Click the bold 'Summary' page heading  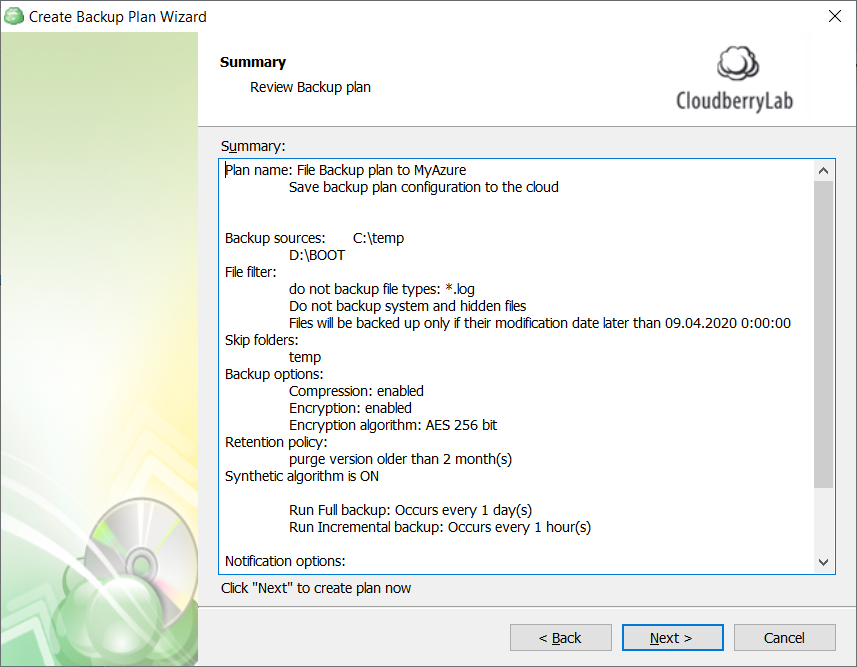(253, 62)
